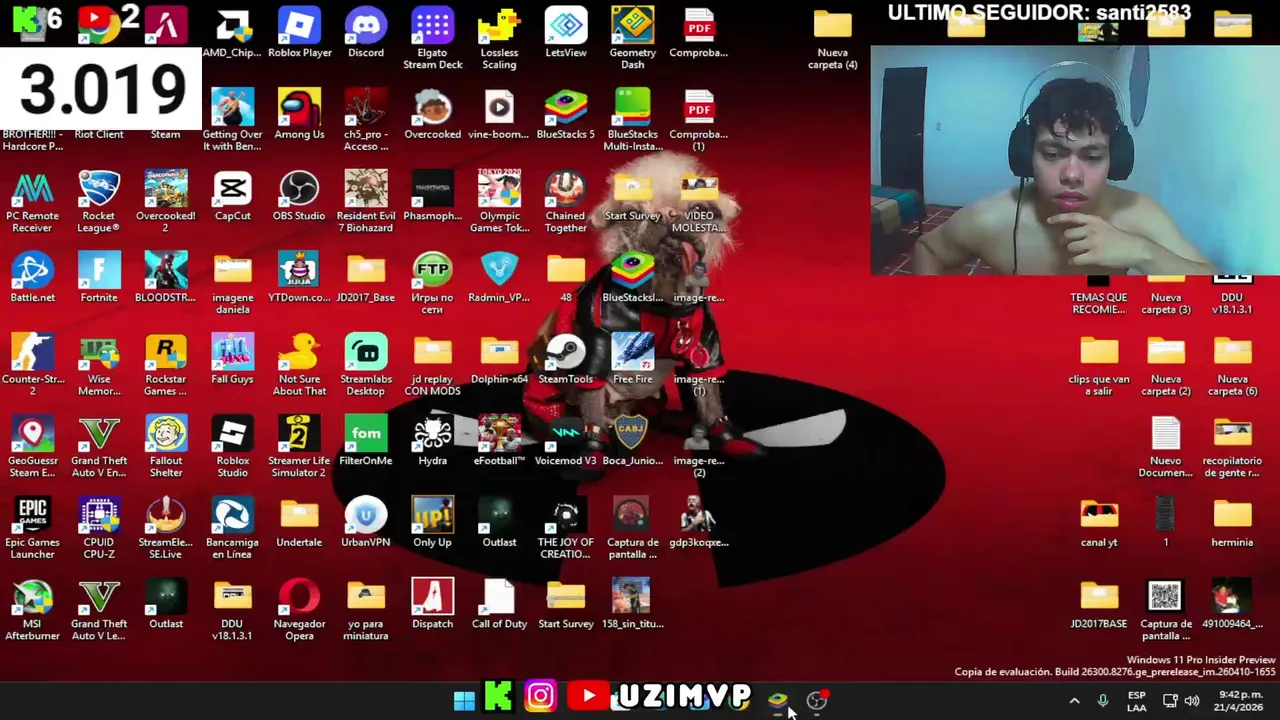
Task: Open the Free Fire desktop icon
Action: pyautogui.click(x=632, y=360)
